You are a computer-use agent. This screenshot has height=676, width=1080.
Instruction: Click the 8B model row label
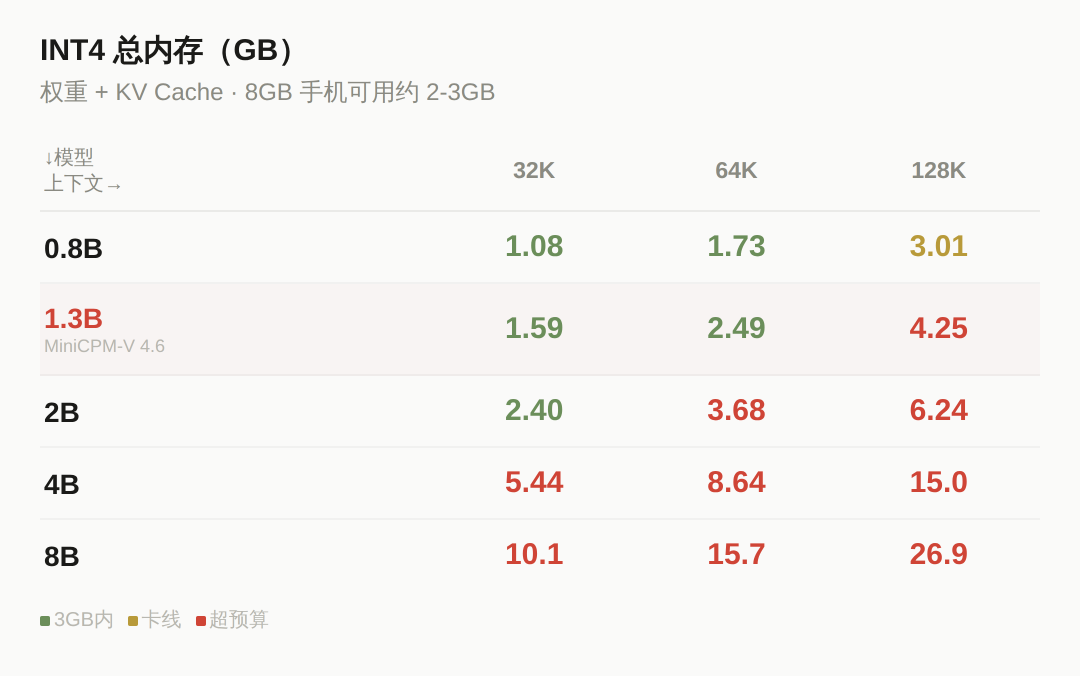(x=61, y=556)
